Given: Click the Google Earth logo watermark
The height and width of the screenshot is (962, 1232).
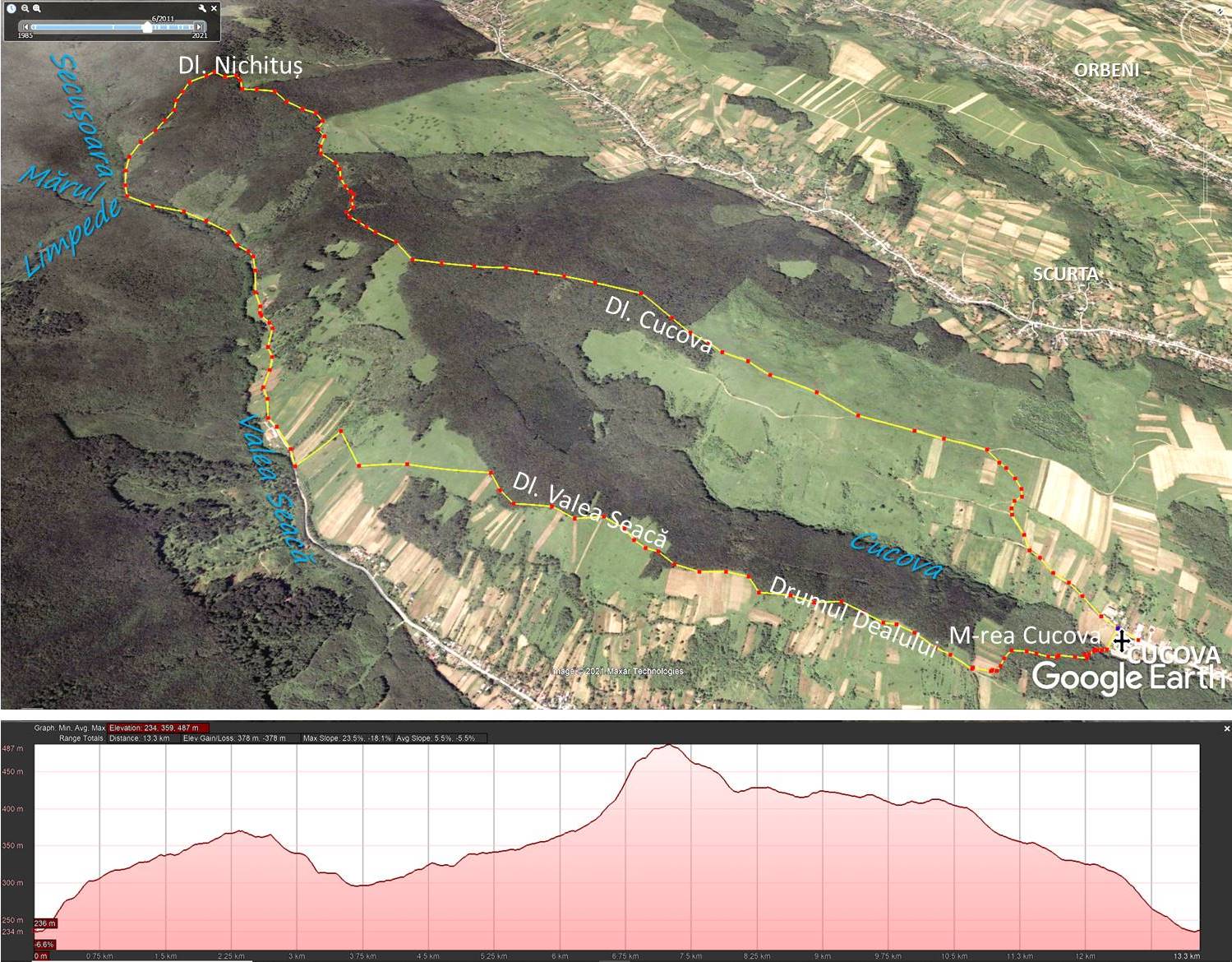Looking at the screenshot, I should point(1128,678).
